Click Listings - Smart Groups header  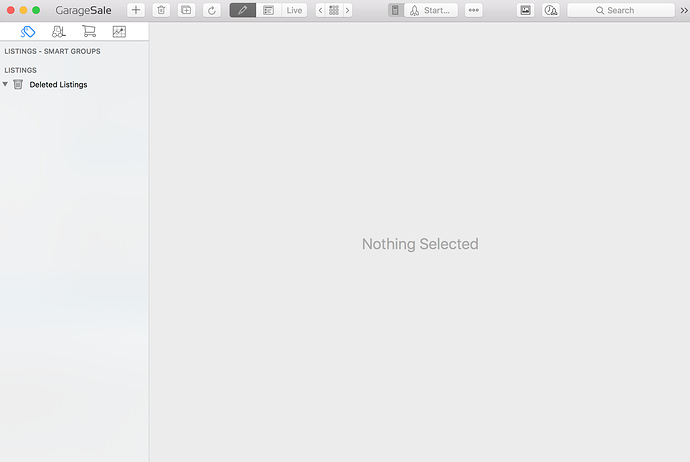click(x=52, y=51)
